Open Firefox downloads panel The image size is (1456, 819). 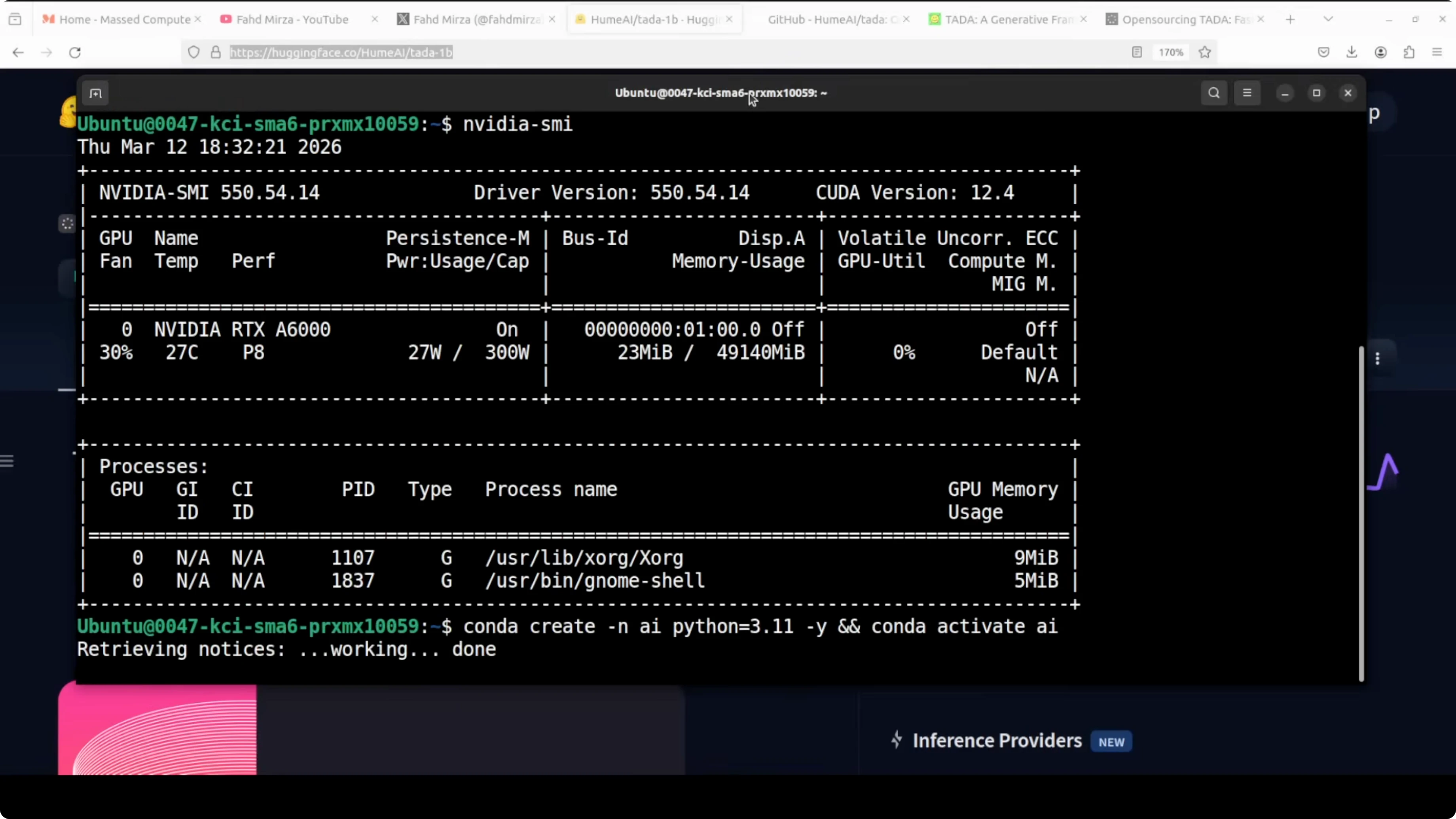pos(1352,52)
